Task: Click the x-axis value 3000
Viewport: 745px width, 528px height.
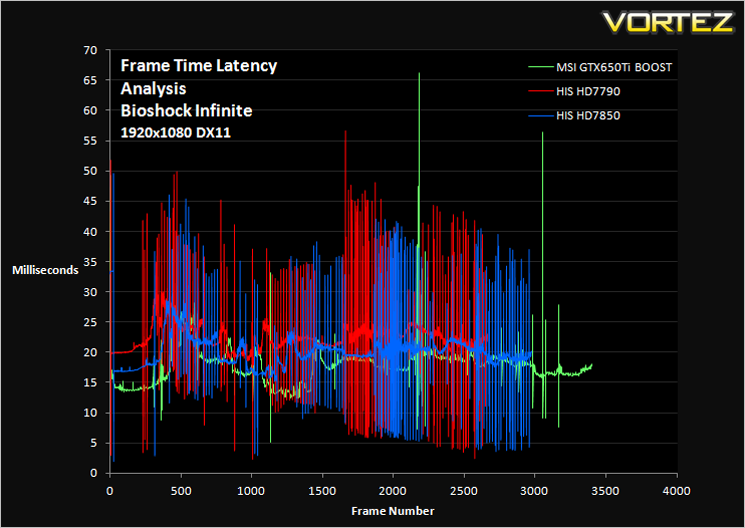Action: point(535,491)
